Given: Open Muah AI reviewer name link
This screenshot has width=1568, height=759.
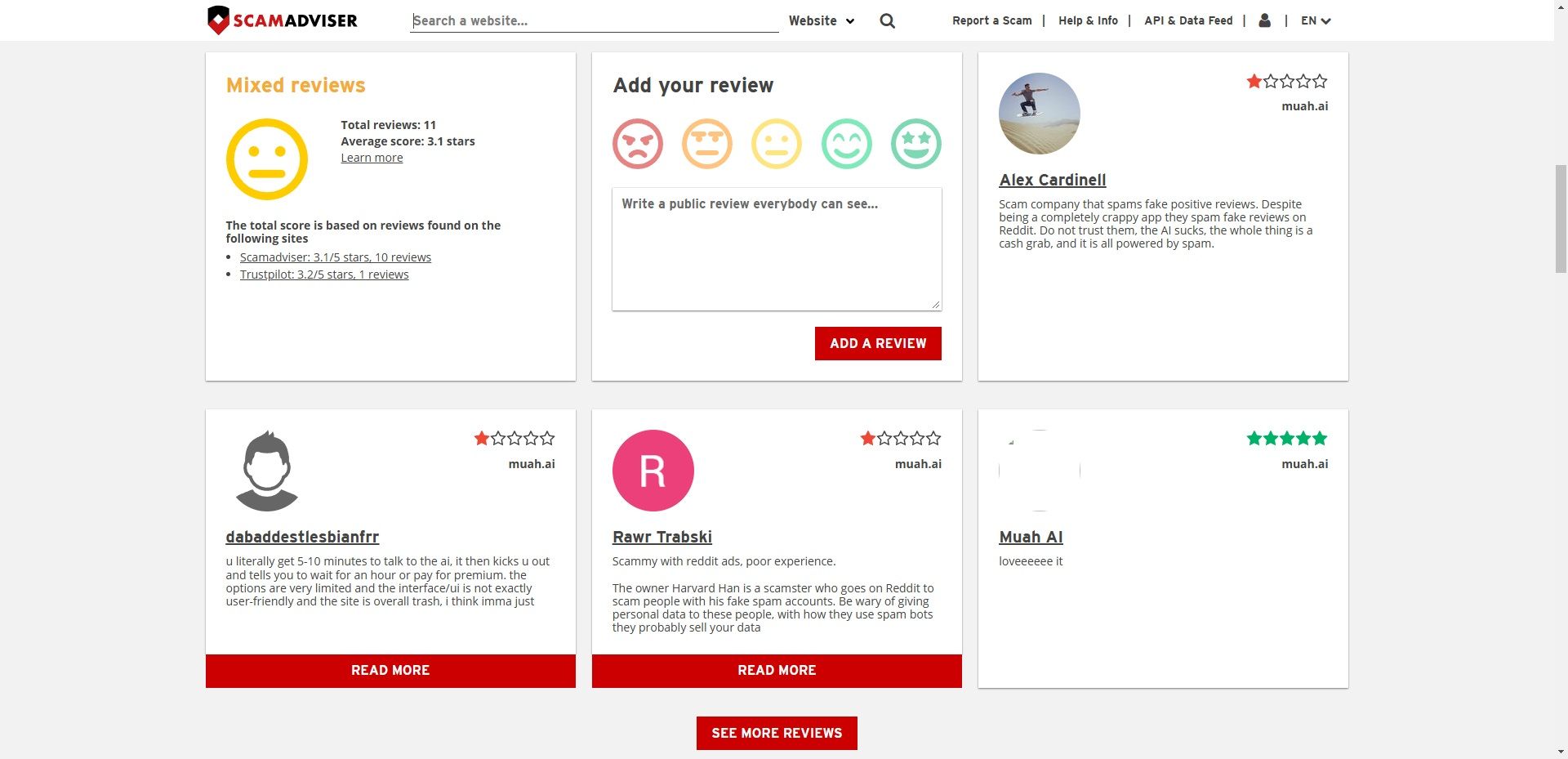Looking at the screenshot, I should coord(1031,537).
